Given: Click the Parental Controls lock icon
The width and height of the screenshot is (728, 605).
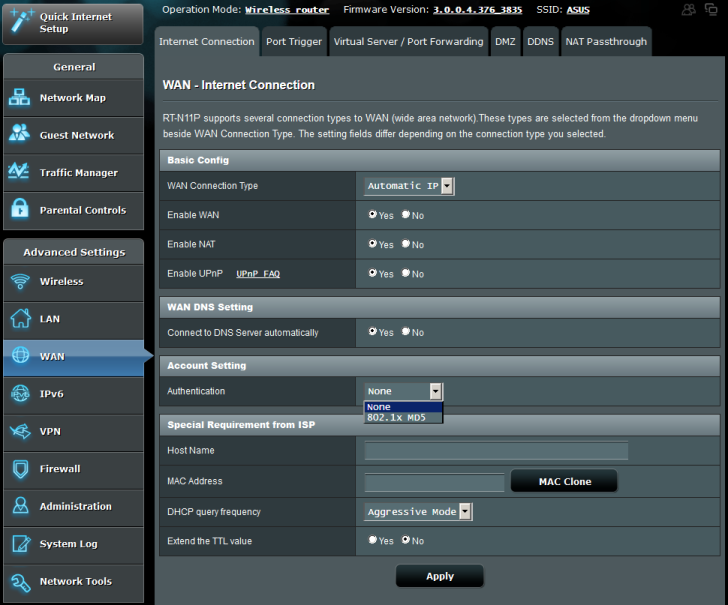Looking at the screenshot, I should click(x=20, y=208).
